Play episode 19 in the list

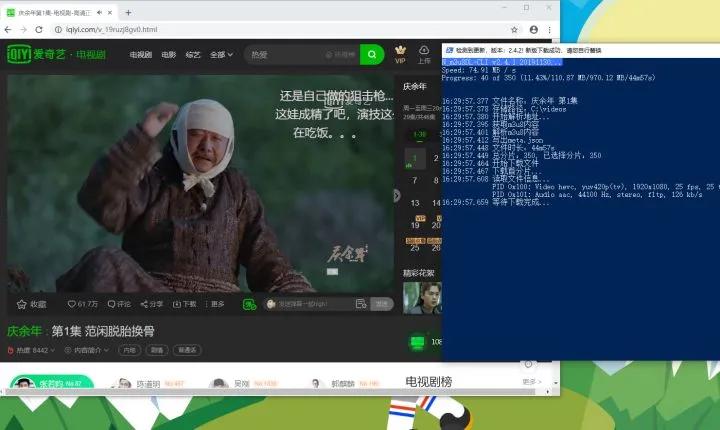415,225
